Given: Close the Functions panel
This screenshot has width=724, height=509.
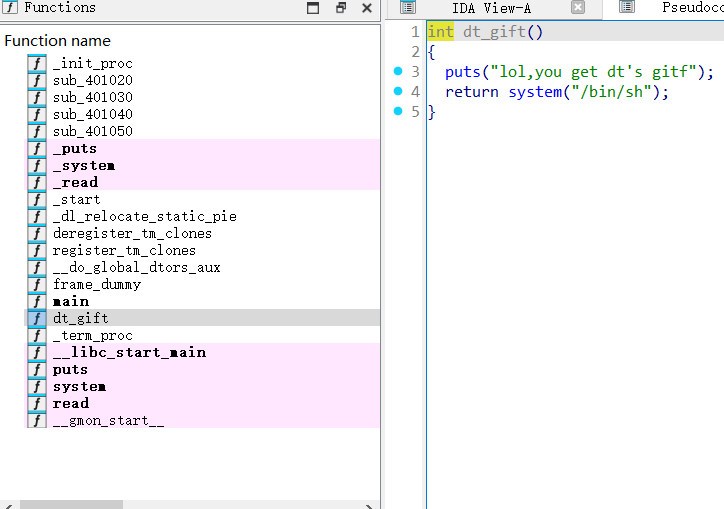Looking at the screenshot, I should tap(367, 8).
